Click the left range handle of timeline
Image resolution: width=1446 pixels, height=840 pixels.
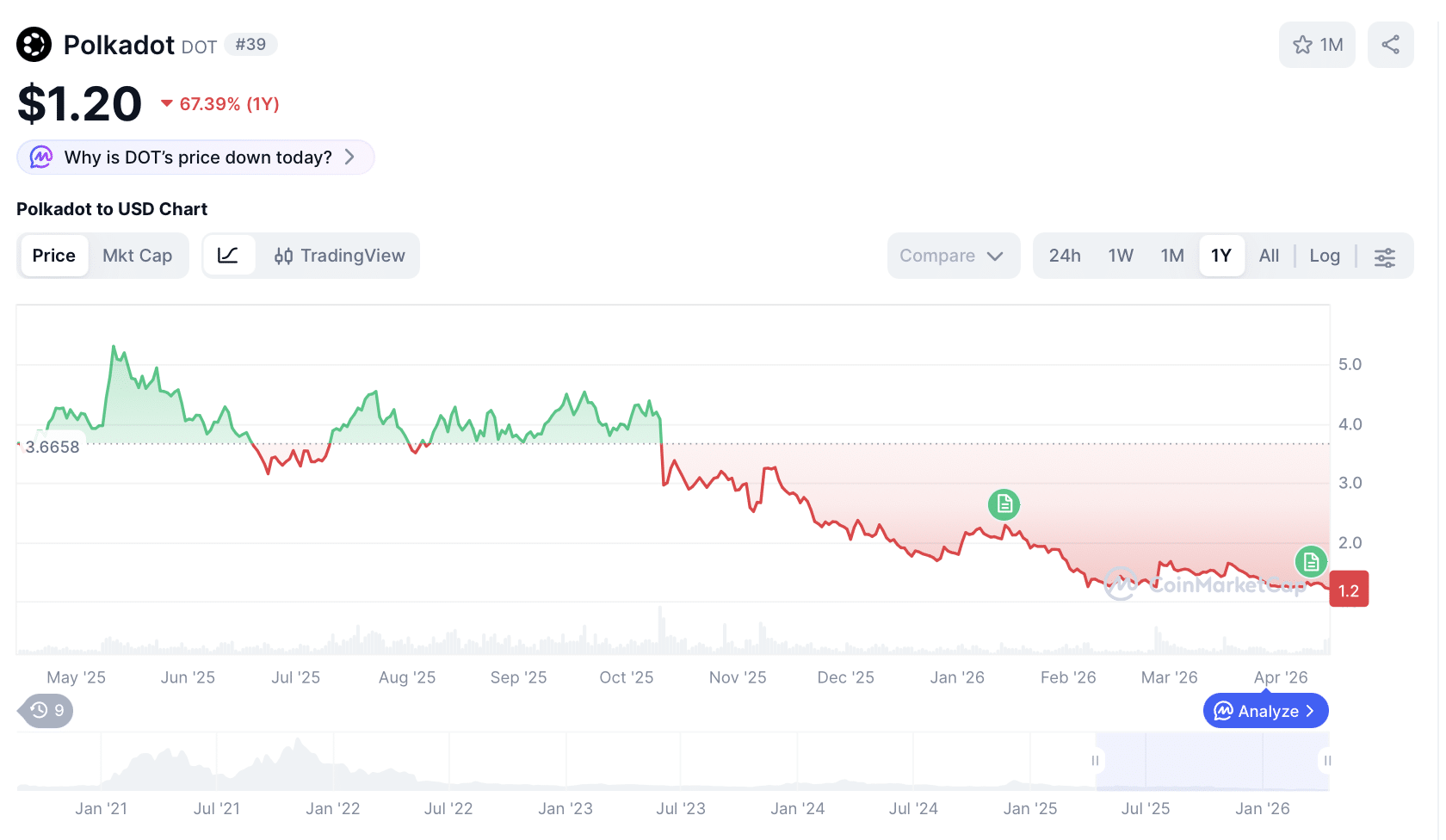coord(1095,761)
